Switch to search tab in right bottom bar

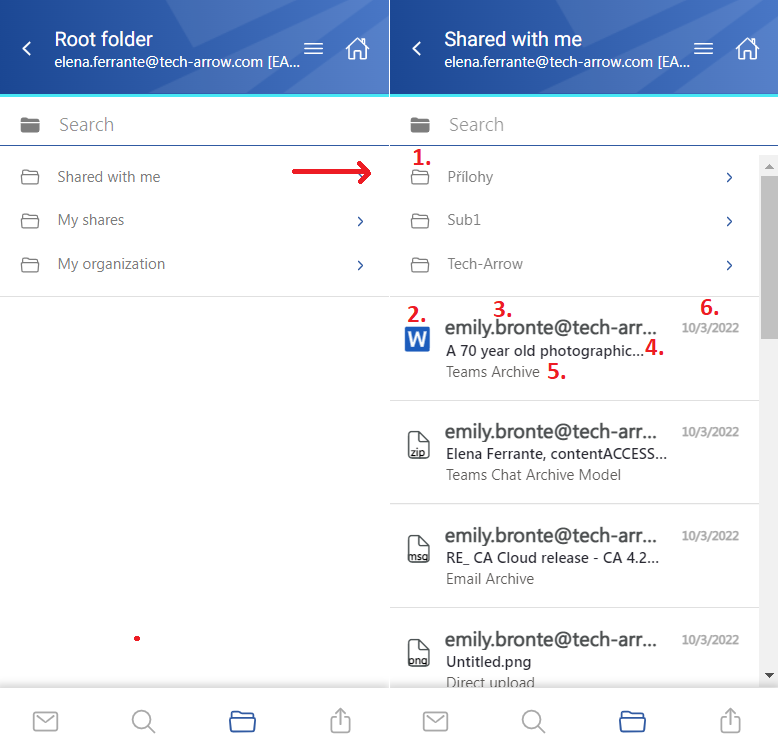(x=533, y=721)
